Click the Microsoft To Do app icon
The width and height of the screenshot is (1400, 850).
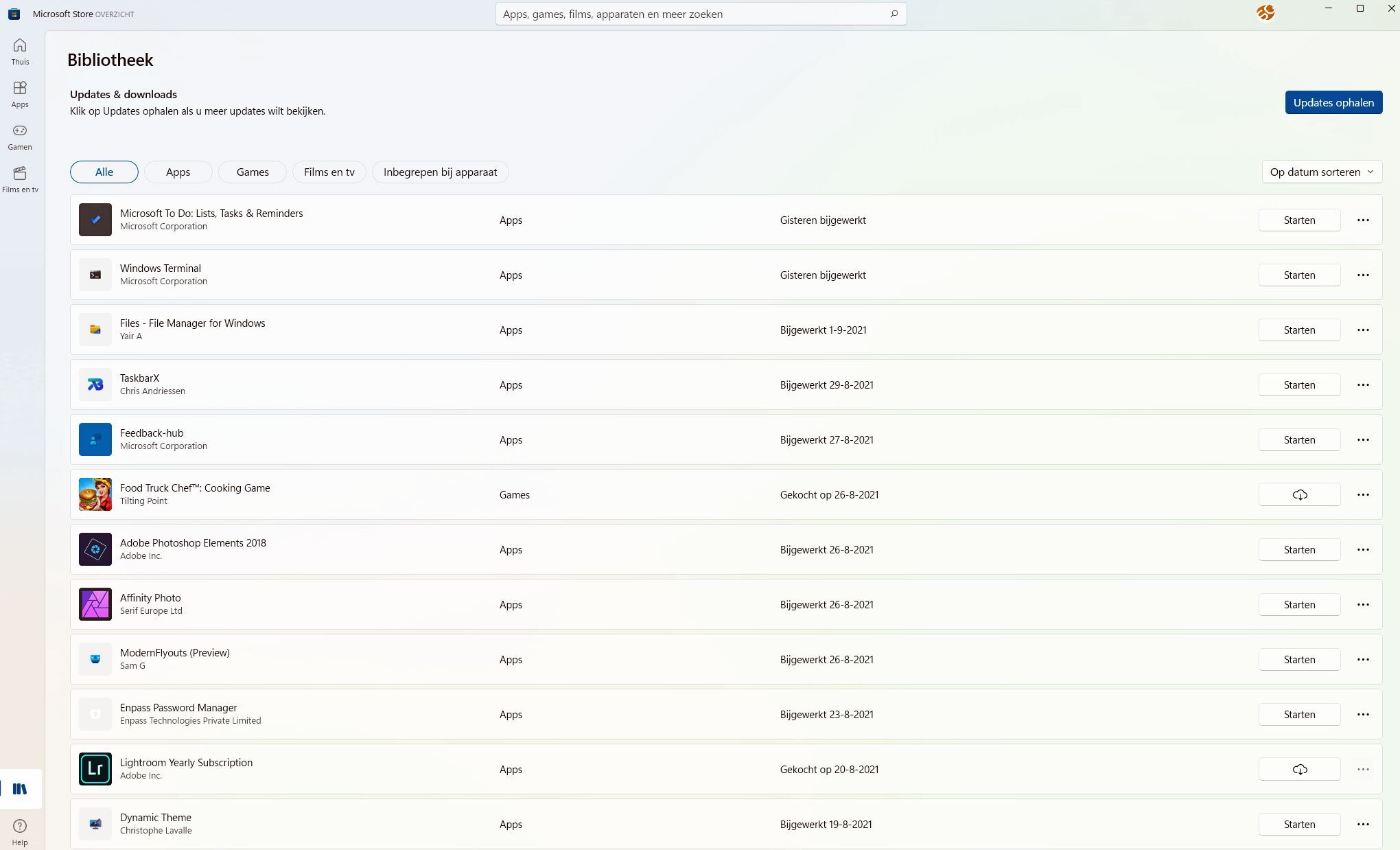click(x=95, y=220)
